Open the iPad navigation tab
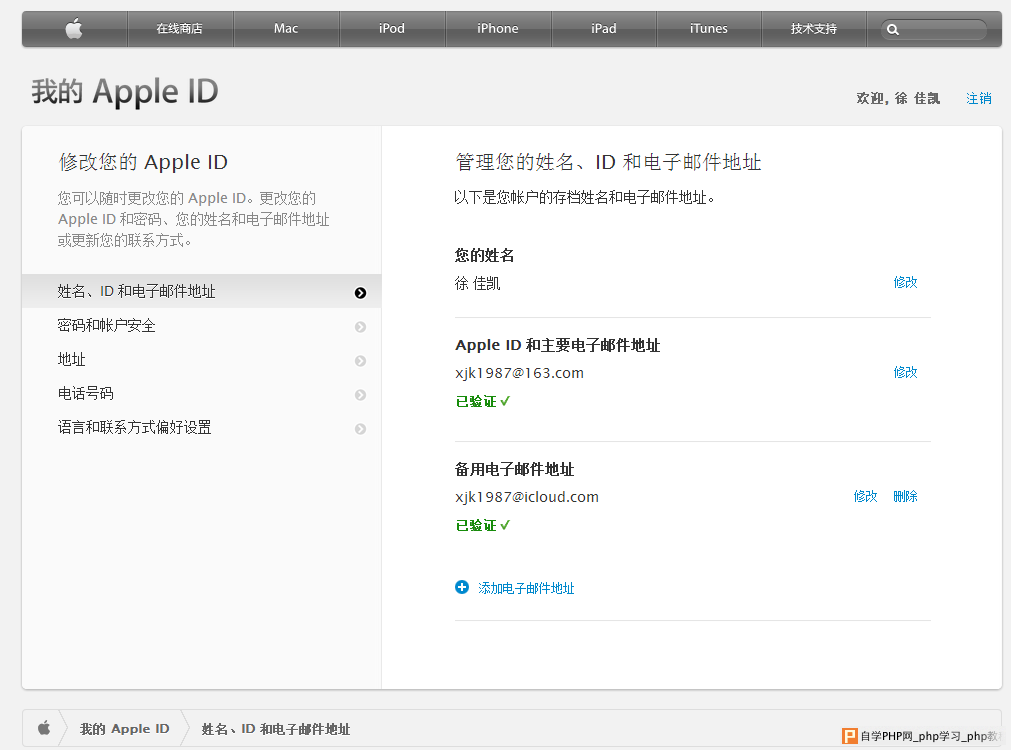This screenshot has height=750, width=1011. click(x=604, y=28)
